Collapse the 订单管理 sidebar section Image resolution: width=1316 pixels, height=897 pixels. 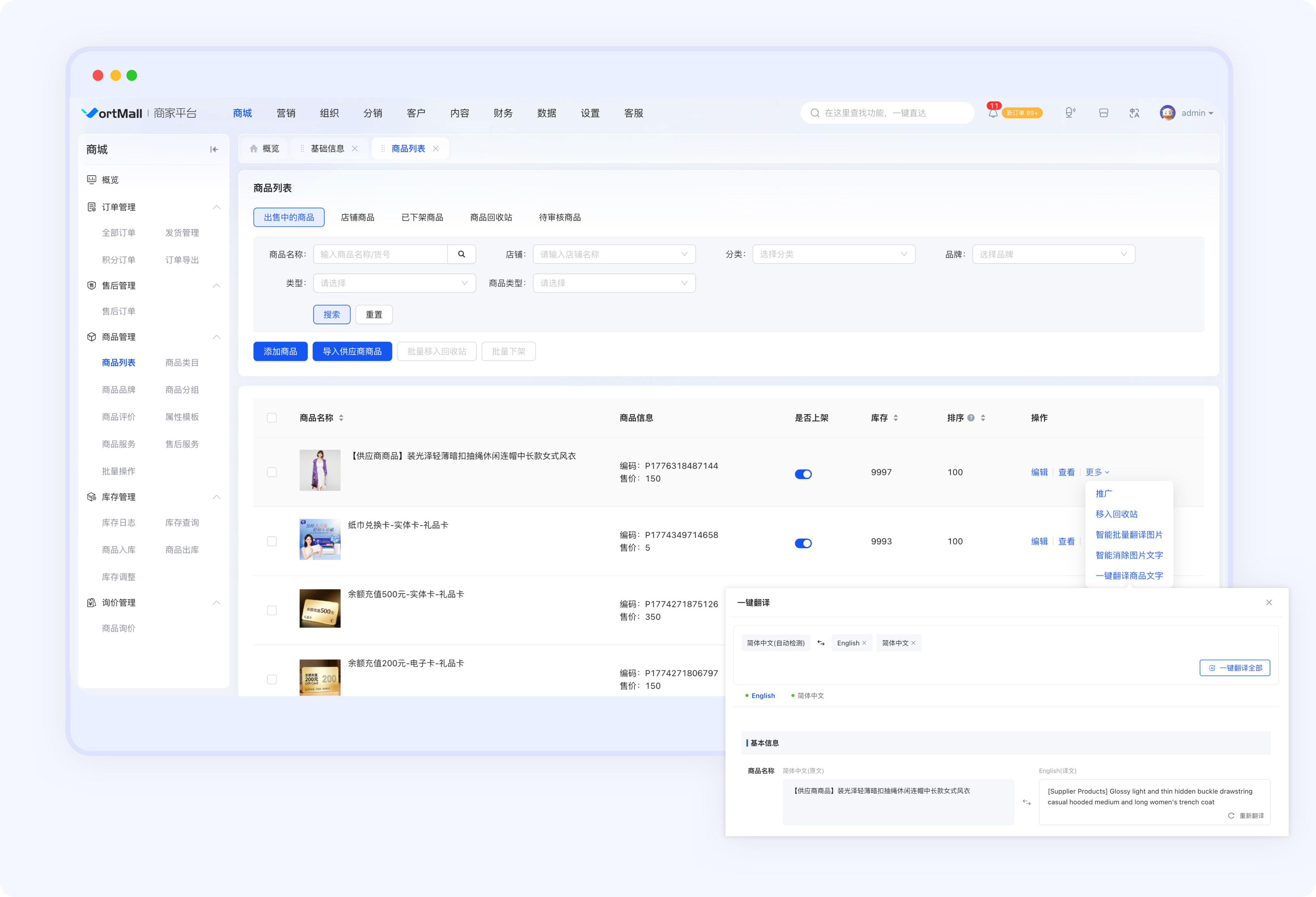click(x=216, y=207)
